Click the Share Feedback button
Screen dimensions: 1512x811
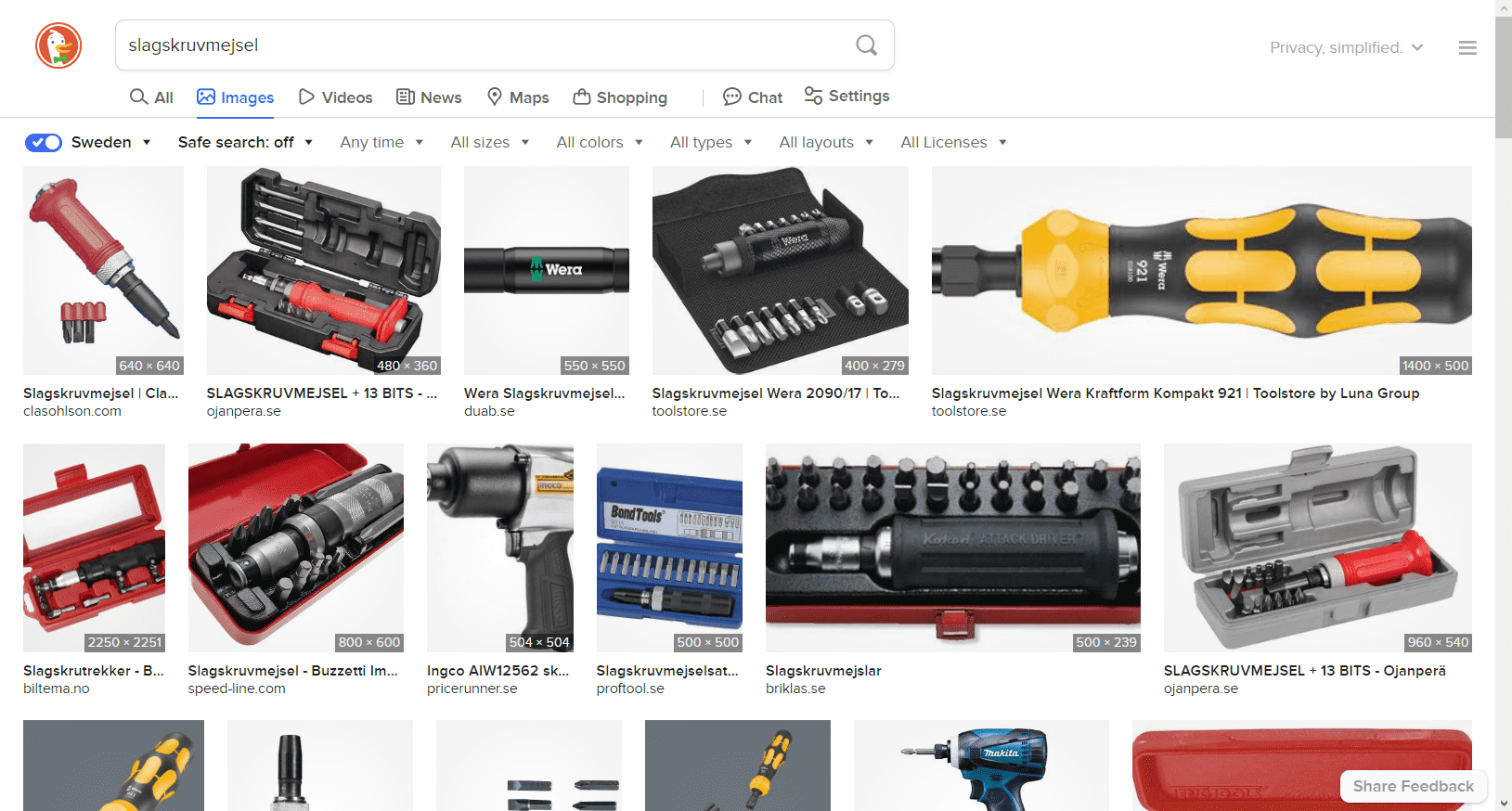(1413, 786)
